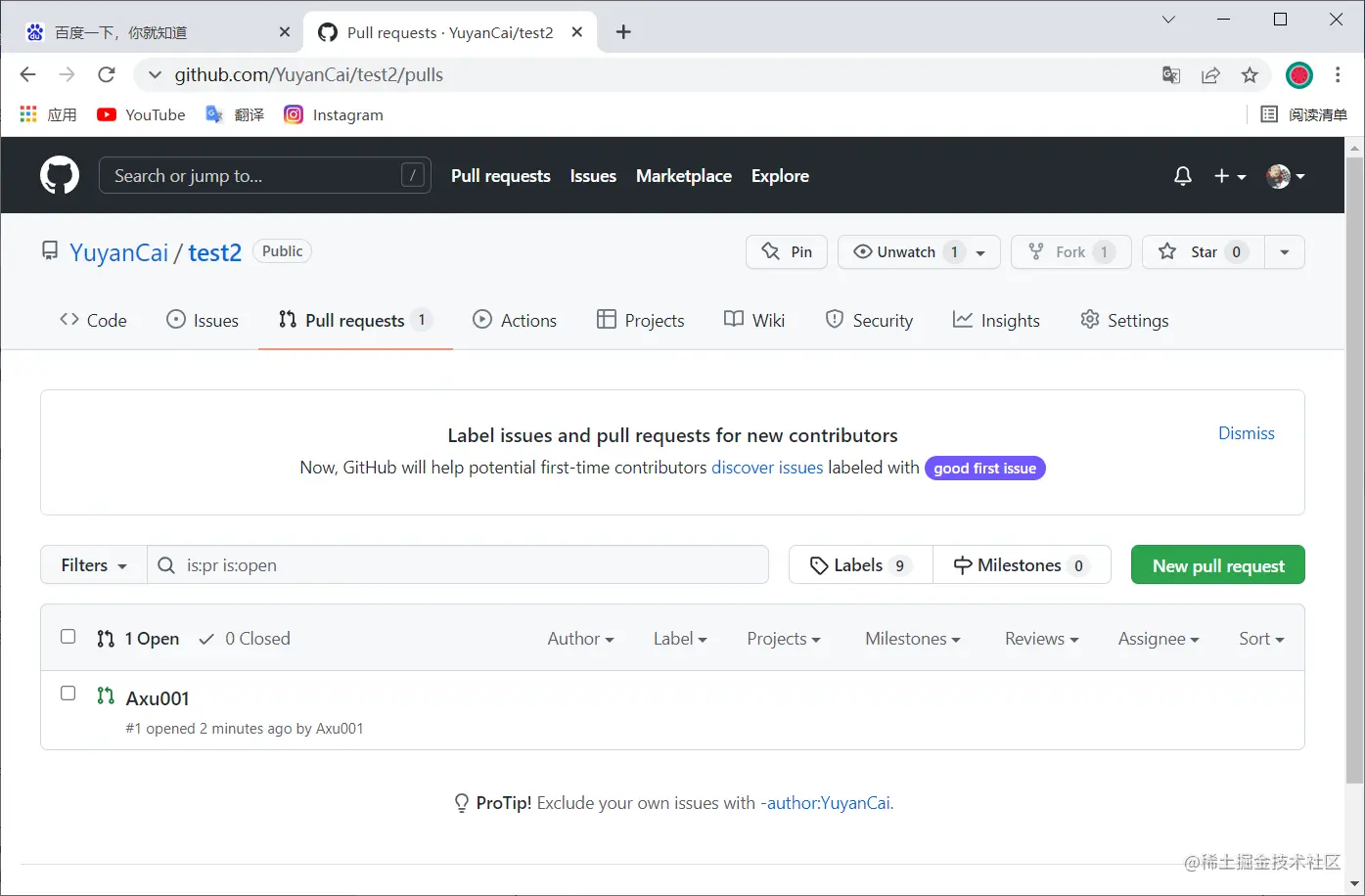Bookmark this page with the star icon
This screenshot has height=896, width=1365.
click(1250, 75)
